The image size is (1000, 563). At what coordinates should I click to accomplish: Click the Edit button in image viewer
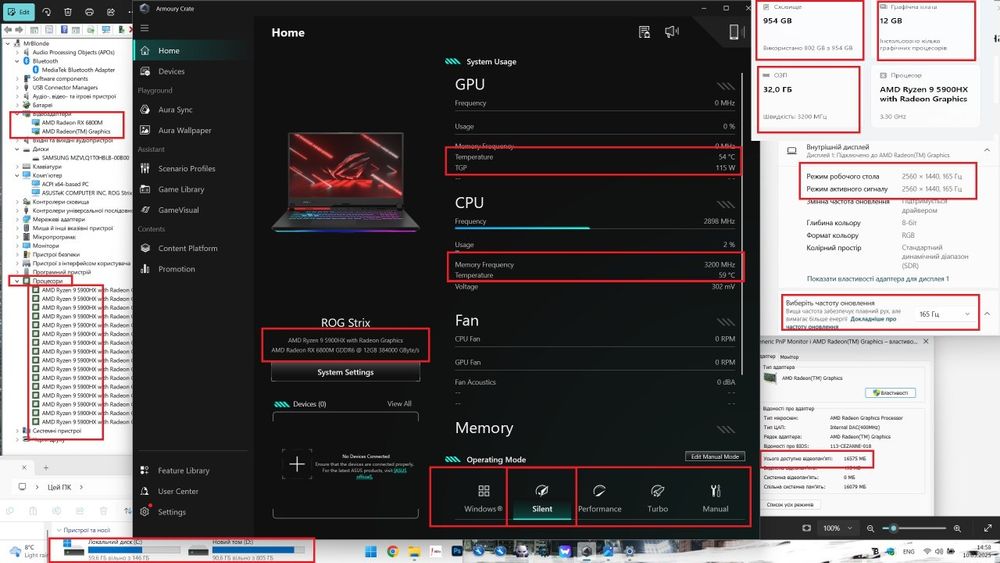19,11
